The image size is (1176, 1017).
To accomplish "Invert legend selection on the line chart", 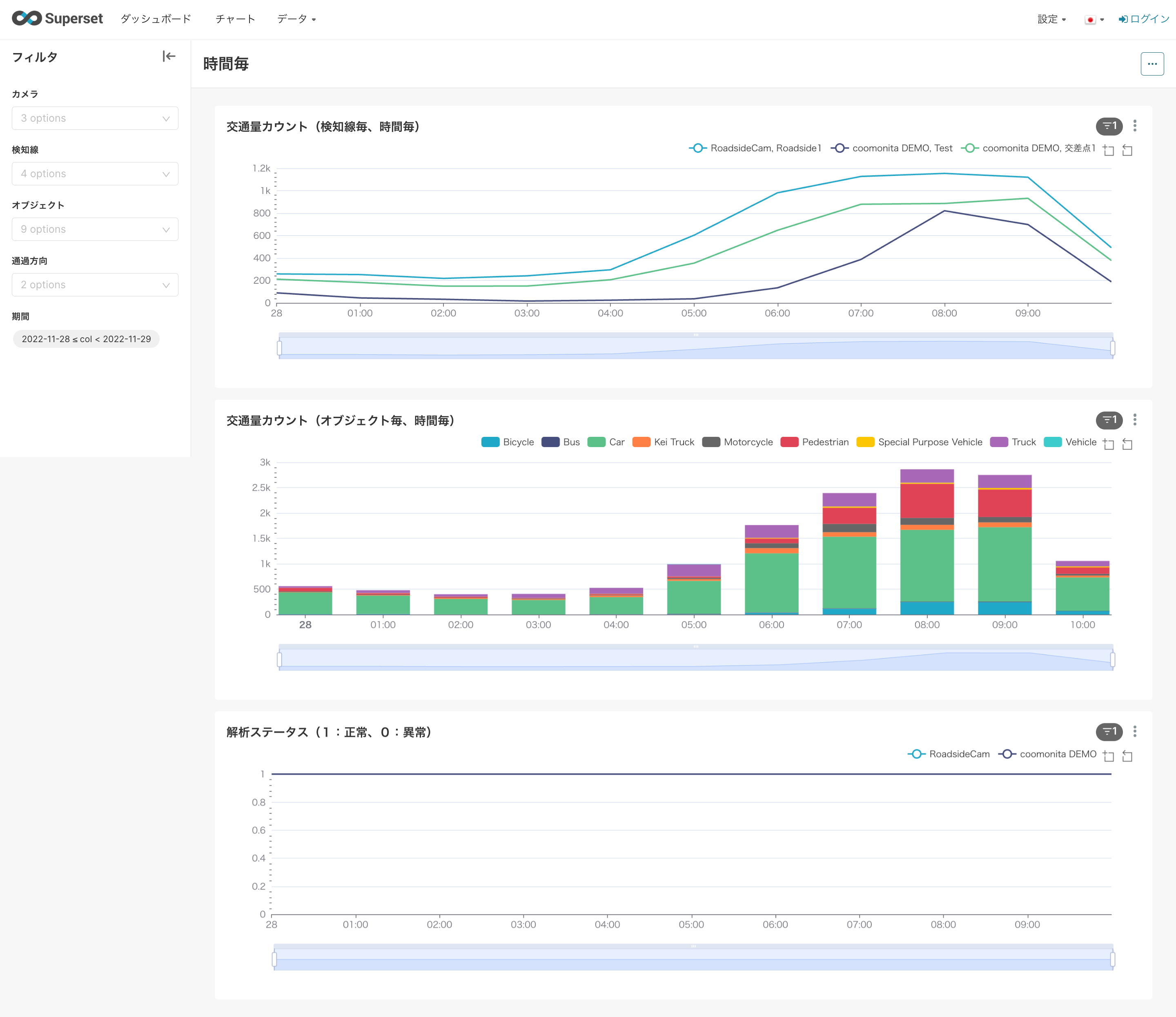I will click(x=1127, y=150).
